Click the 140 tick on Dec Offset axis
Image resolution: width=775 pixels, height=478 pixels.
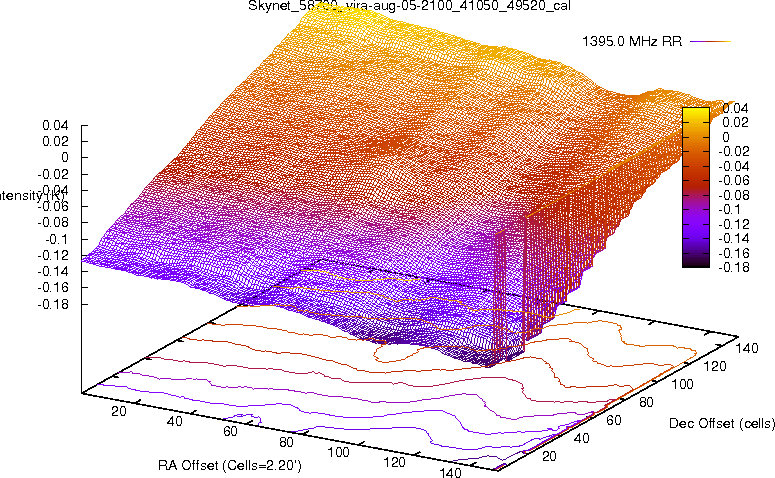tap(747, 348)
